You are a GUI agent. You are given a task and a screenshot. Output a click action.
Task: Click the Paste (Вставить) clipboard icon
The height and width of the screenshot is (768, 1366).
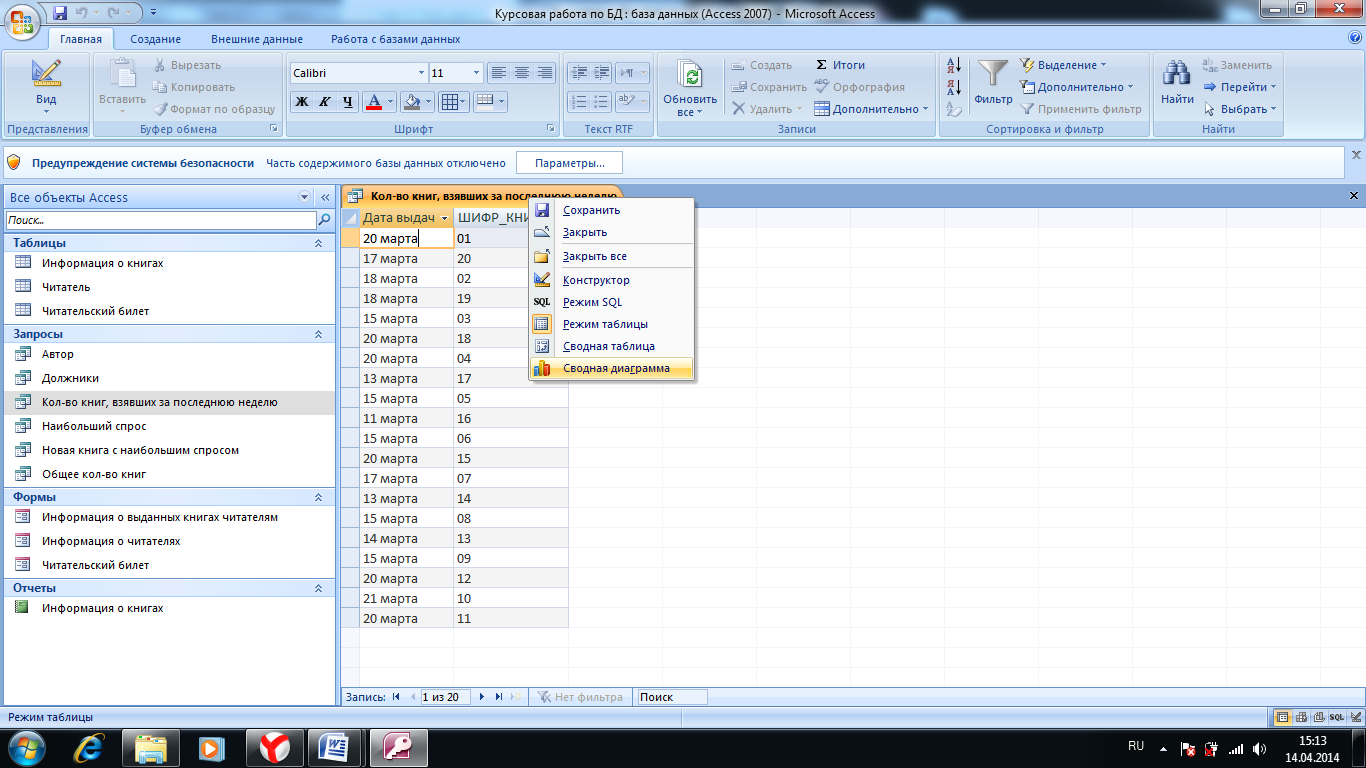(123, 84)
